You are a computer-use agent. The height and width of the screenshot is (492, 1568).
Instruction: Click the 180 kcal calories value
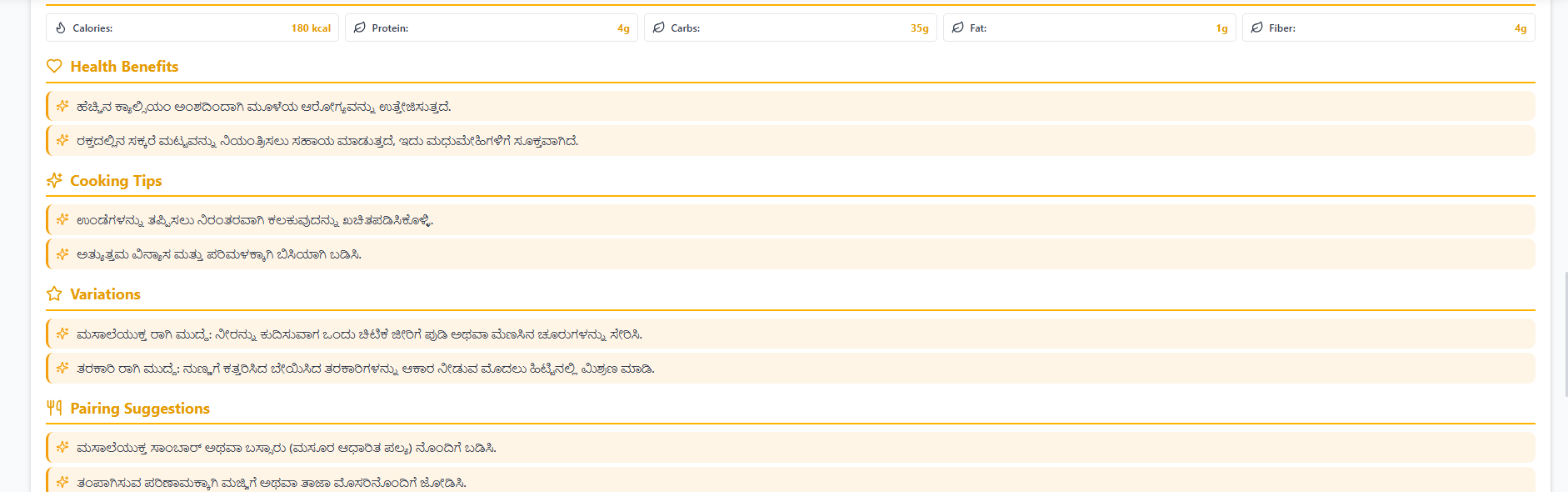[x=311, y=28]
